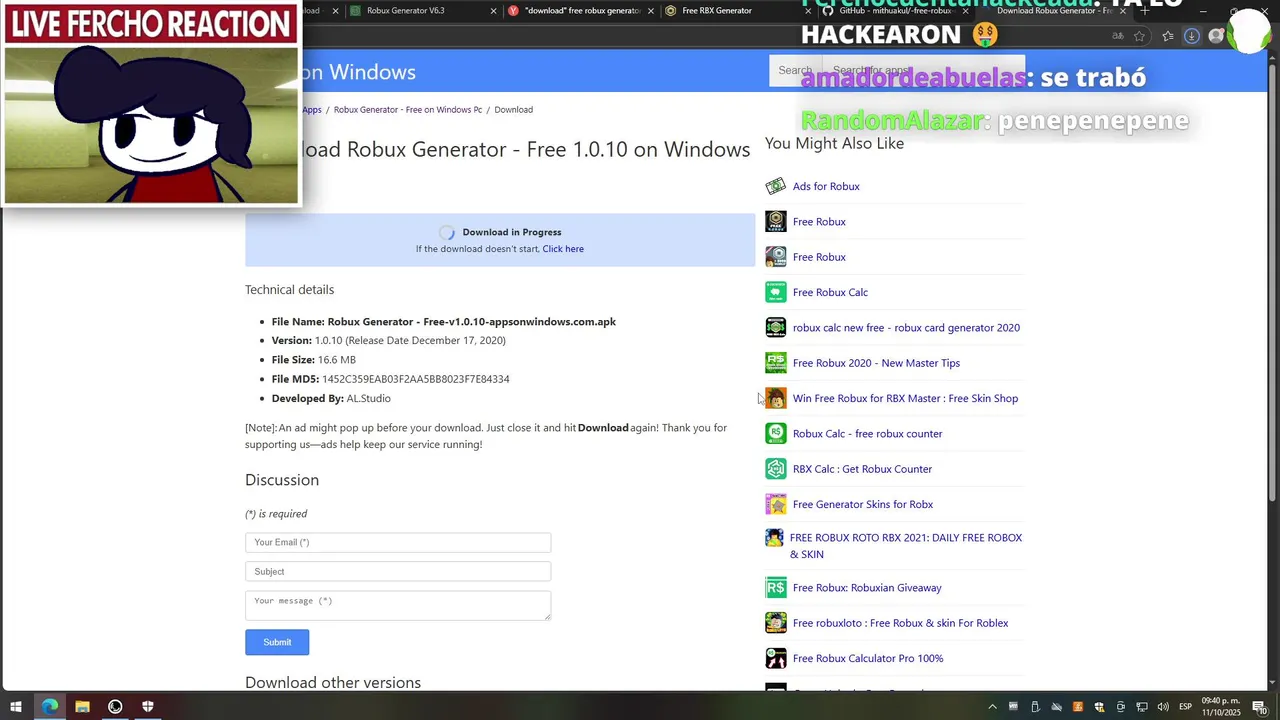Open Windows Security shield in taskbar
The height and width of the screenshot is (720, 1280).
click(148, 707)
